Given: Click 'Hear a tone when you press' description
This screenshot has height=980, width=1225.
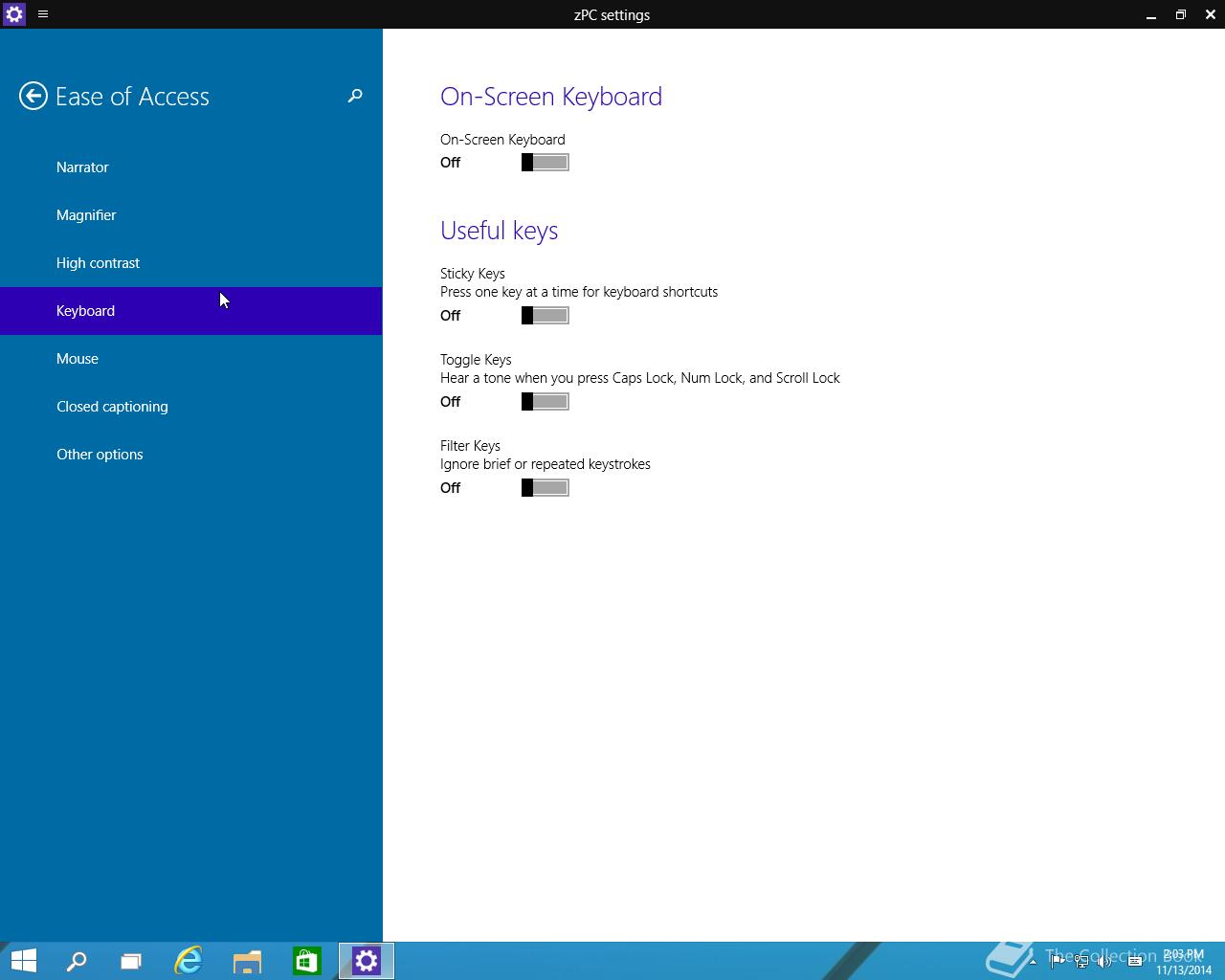Looking at the screenshot, I should [640, 378].
